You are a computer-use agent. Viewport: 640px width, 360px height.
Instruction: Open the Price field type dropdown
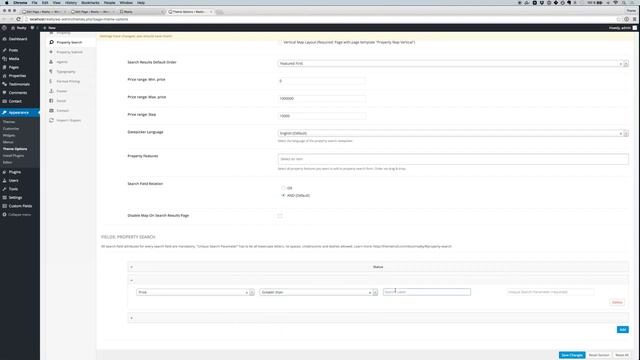196,292
